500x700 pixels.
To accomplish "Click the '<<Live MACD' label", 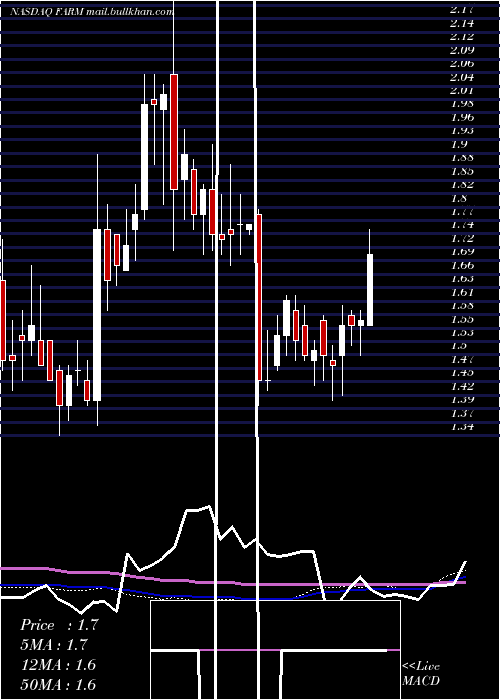I will click(x=421, y=673).
